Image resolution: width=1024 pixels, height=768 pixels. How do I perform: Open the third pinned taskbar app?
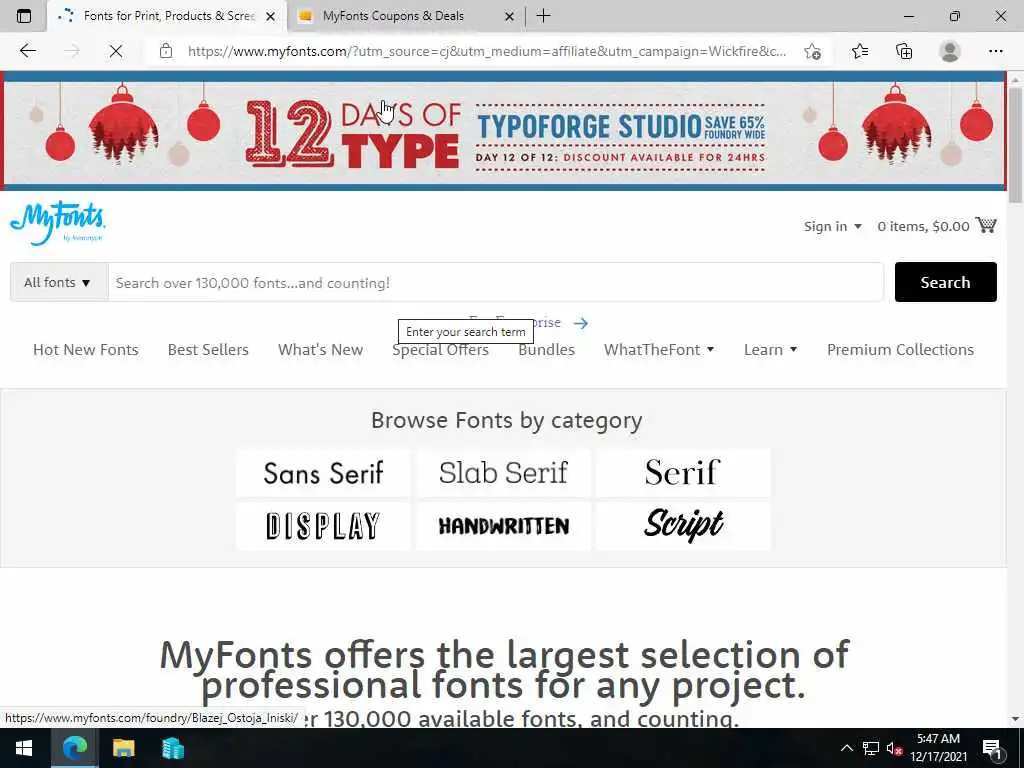172,748
